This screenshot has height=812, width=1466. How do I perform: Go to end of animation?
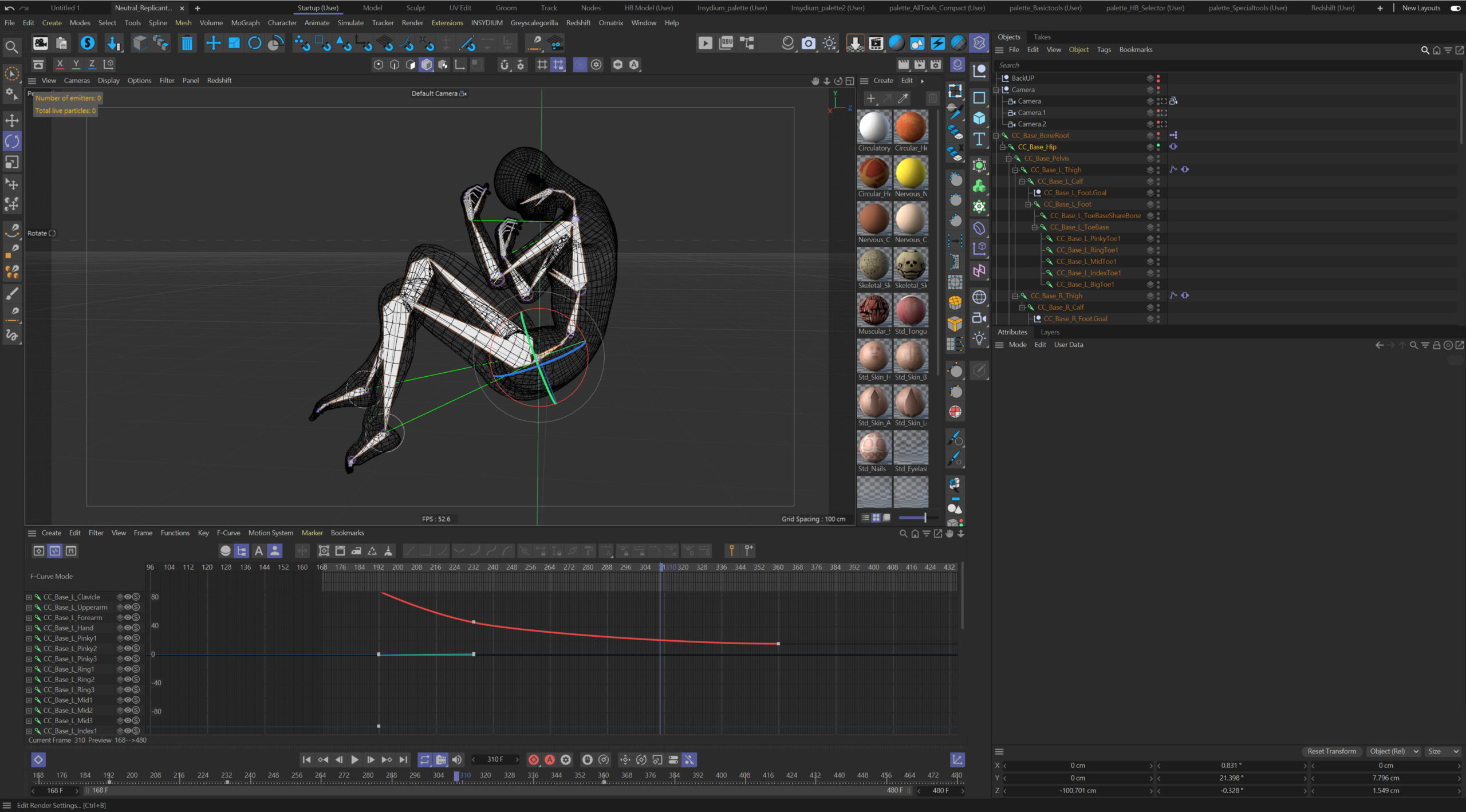[x=403, y=759]
